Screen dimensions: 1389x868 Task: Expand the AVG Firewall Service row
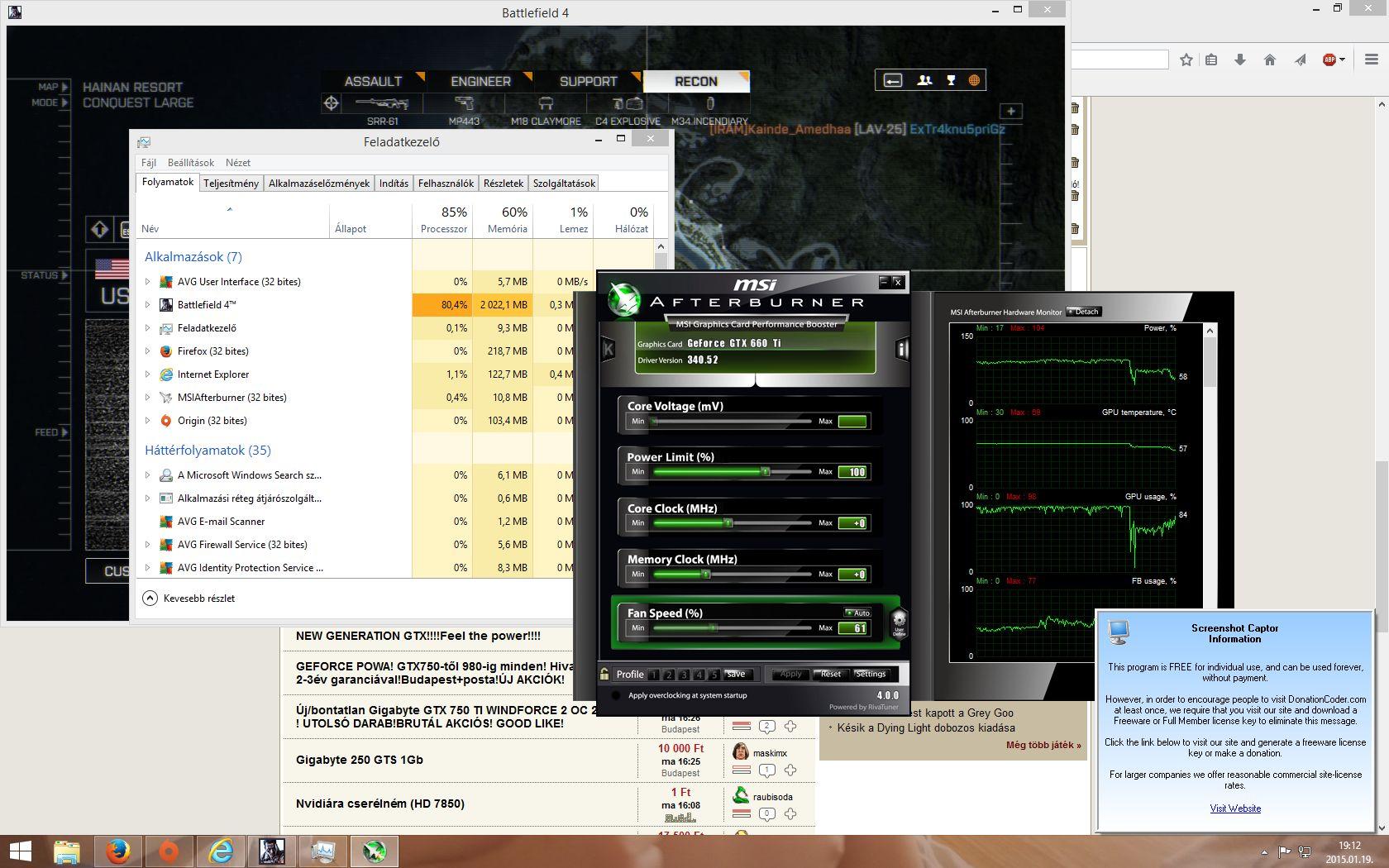(x=148, y=545)
